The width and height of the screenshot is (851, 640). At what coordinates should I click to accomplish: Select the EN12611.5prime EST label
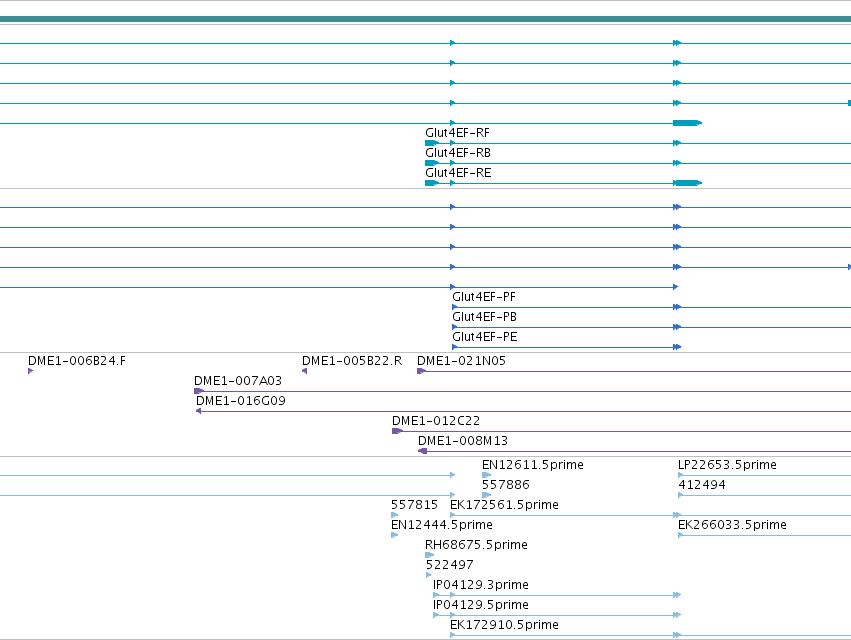pos(532,465)
